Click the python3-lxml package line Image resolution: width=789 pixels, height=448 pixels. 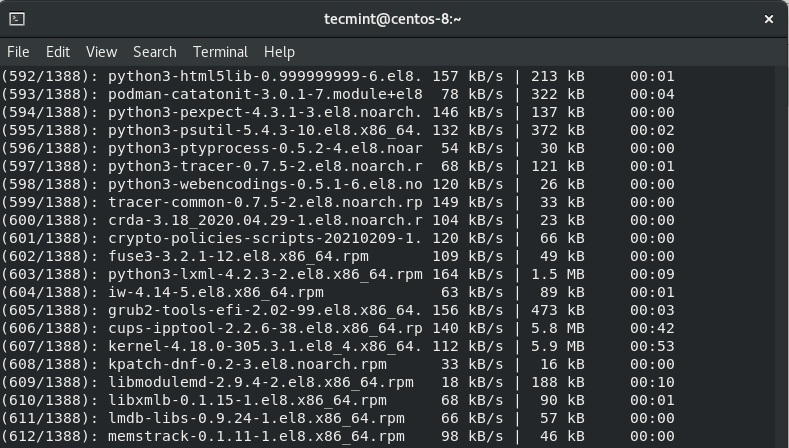(265, 274)
